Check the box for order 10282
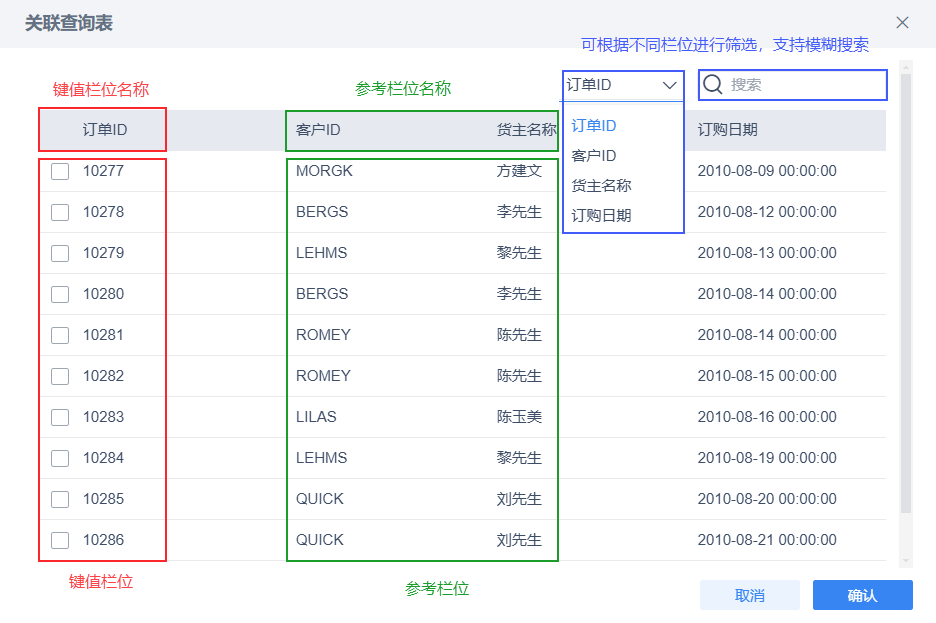The height and width of the screenshot is (623, 936). point(60,376)
